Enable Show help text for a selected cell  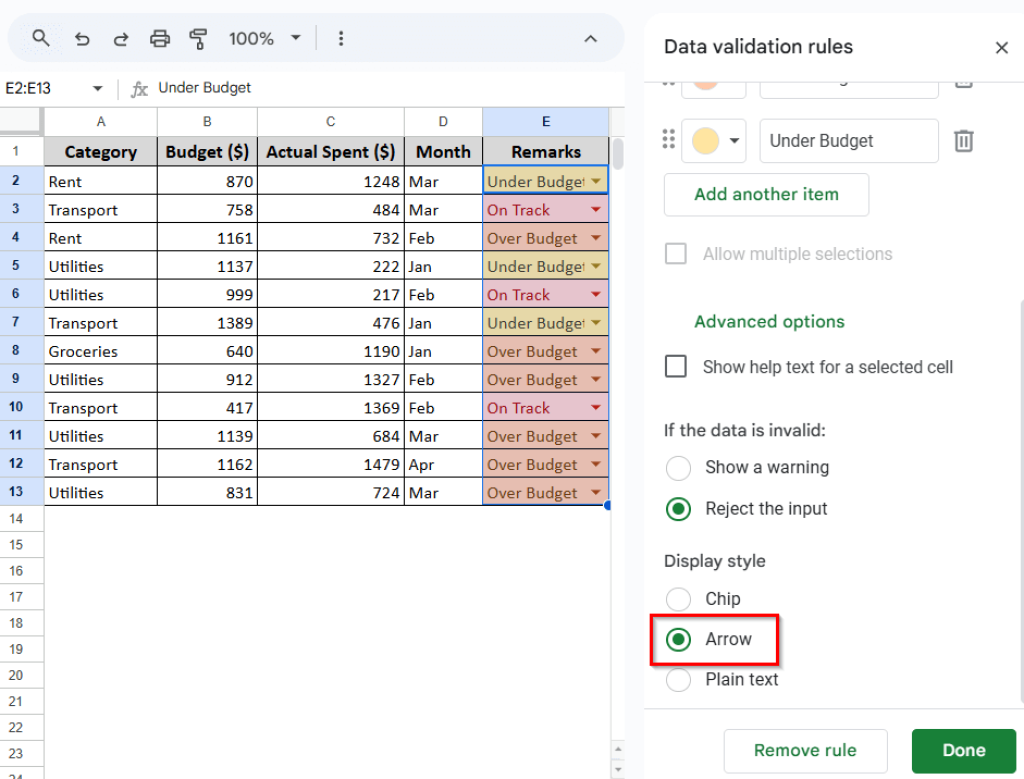676,367
